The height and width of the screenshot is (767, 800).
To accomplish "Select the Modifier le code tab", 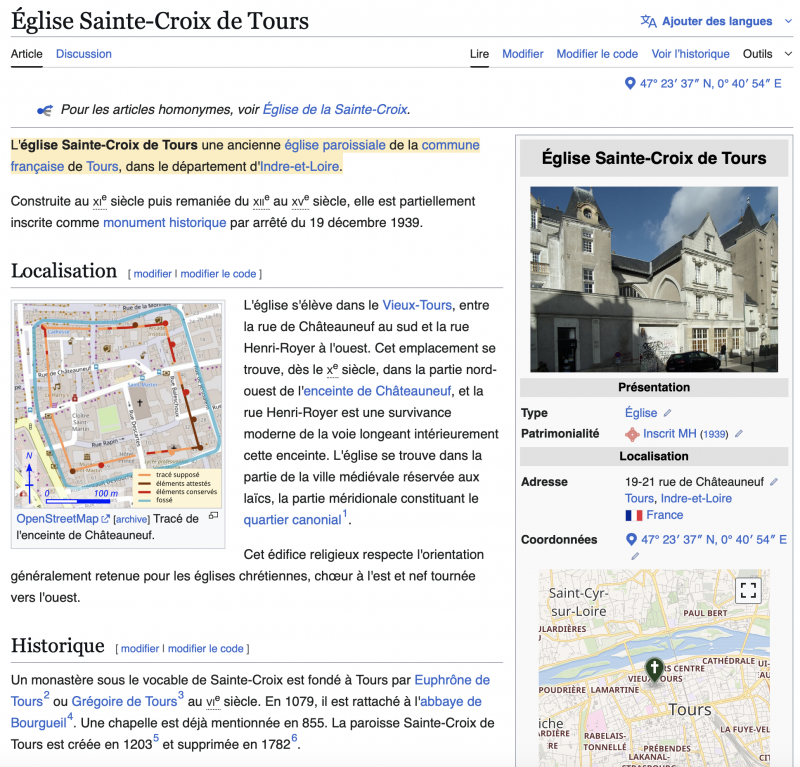I will click(597, 54).
